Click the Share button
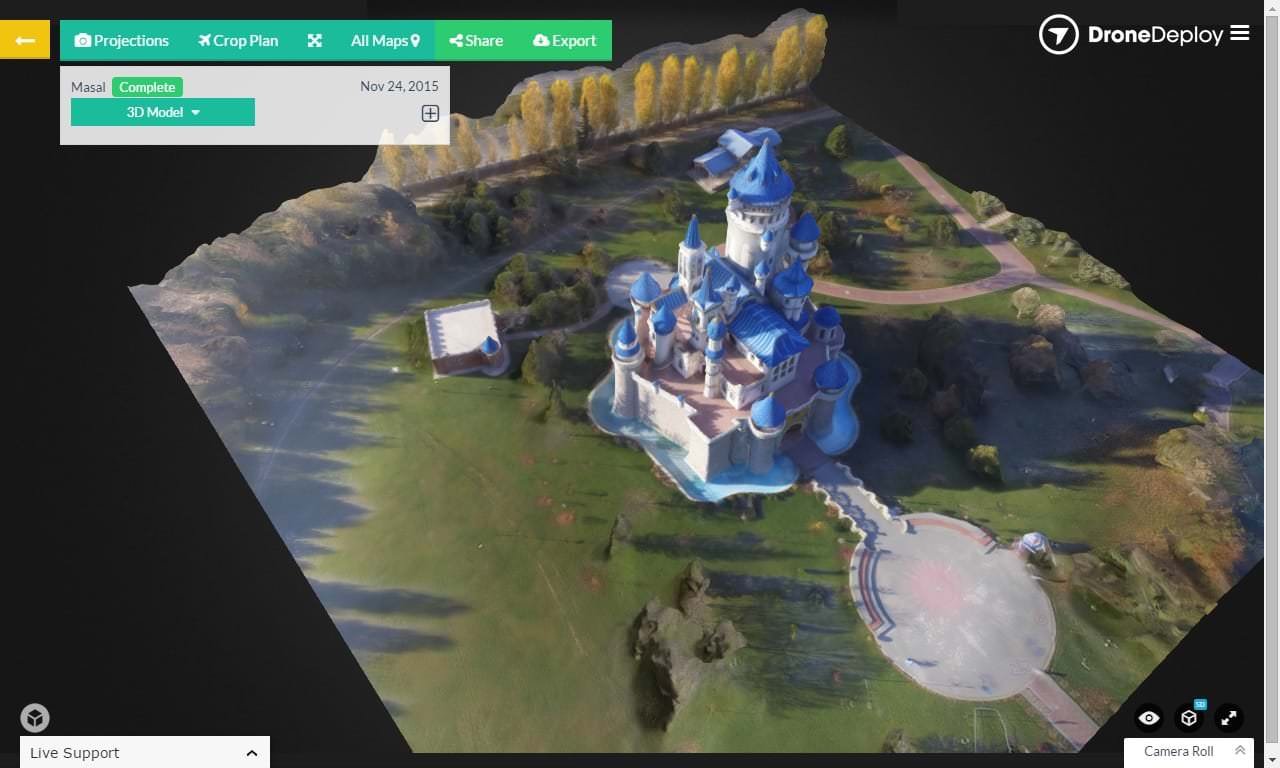Viewport: 1280px width, 768px height. [x=476, y=41]
